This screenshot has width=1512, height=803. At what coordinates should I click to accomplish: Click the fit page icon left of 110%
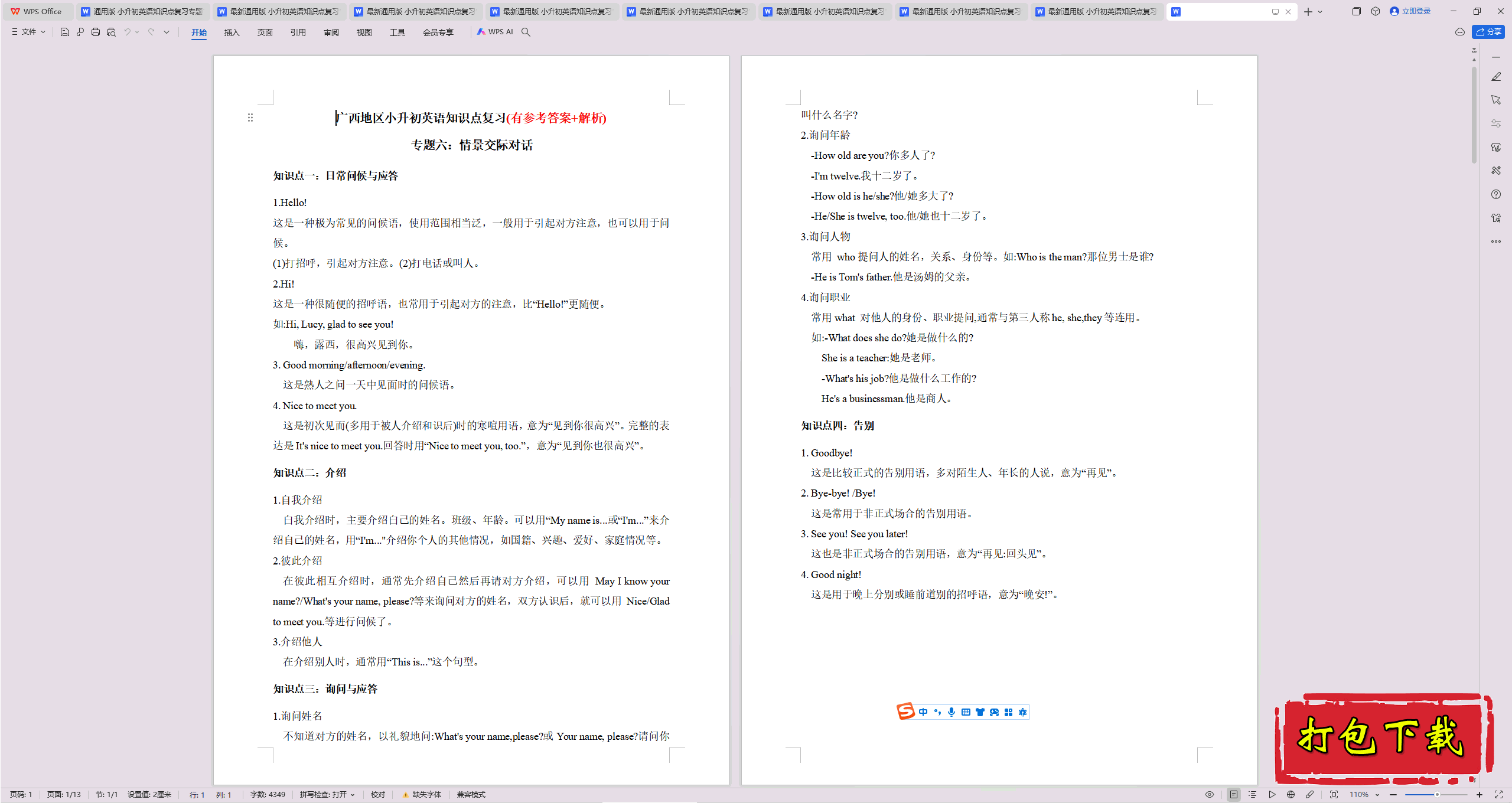coord(1334,795)
